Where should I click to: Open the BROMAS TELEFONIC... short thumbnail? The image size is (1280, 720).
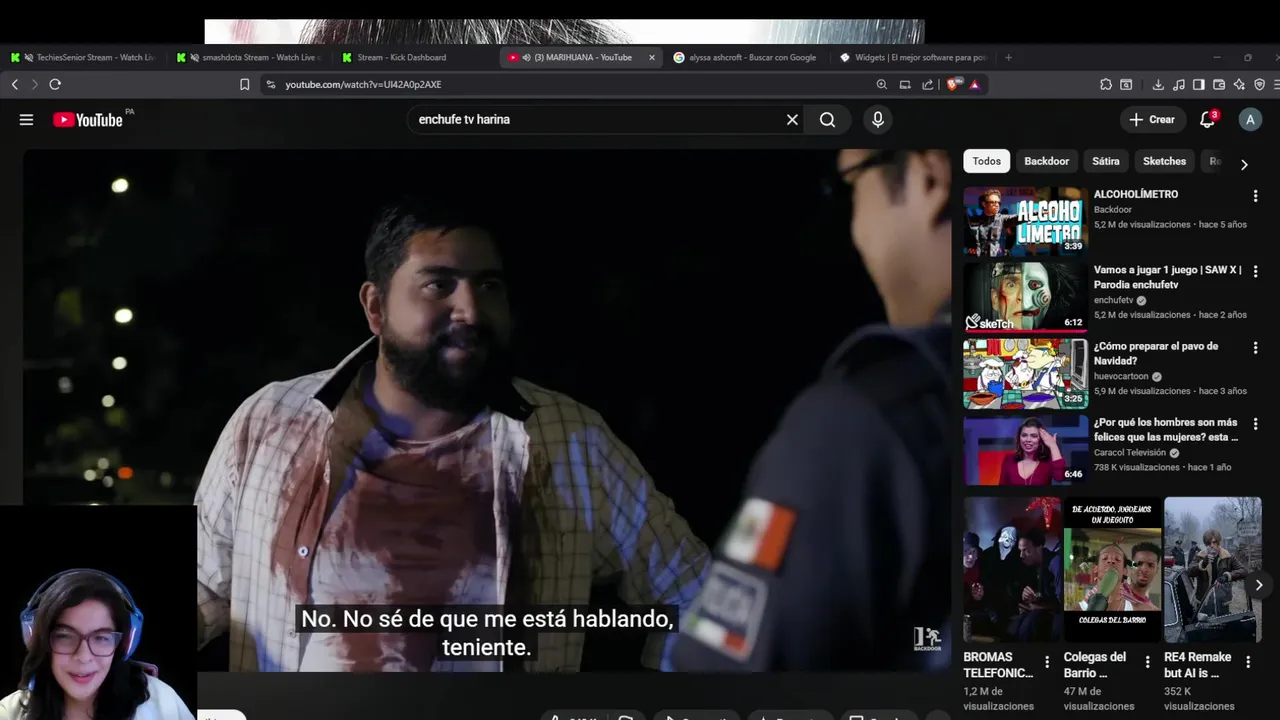tap(1012, 569)
